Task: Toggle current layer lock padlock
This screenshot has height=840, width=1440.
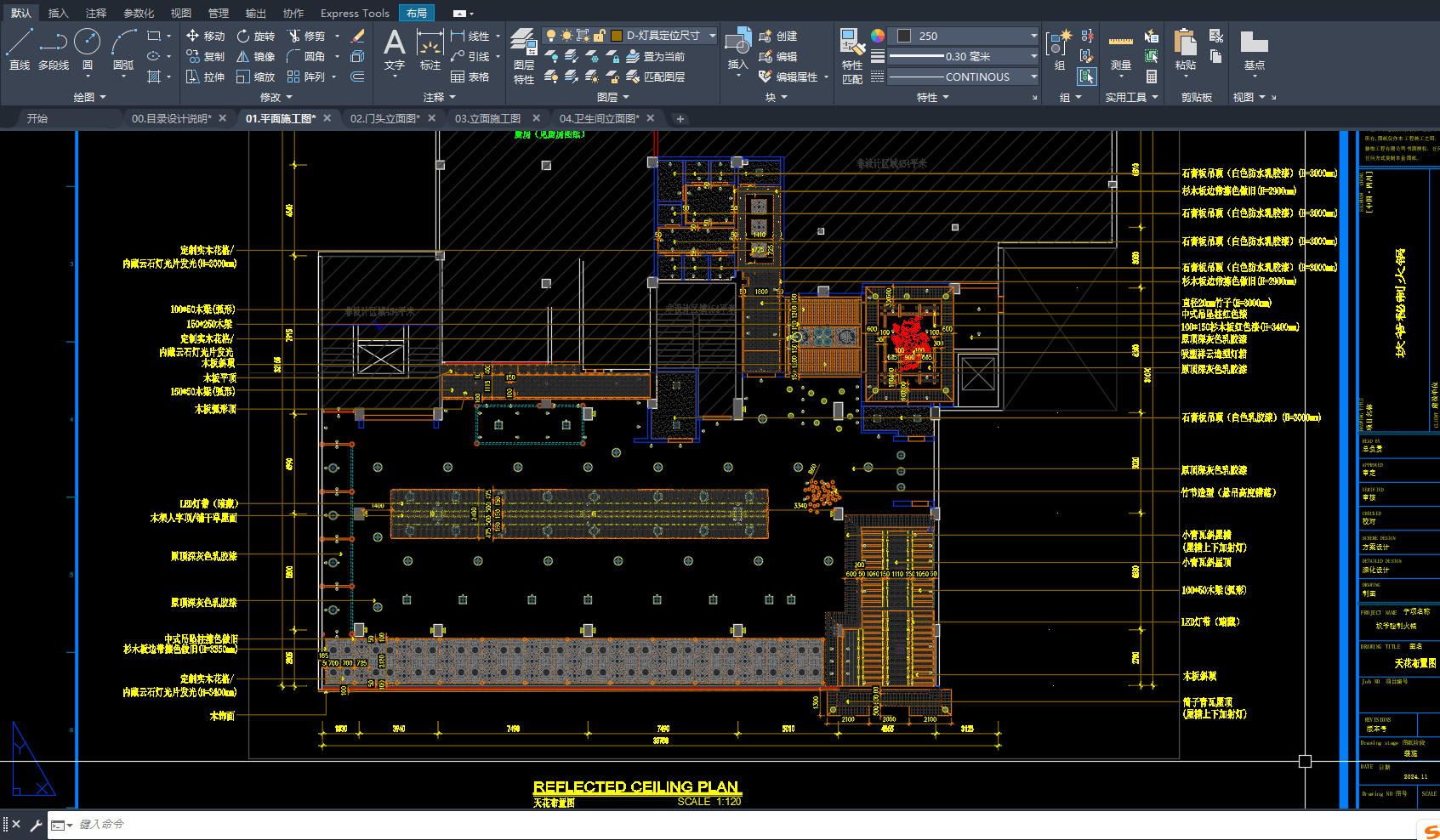Action: tap(599, 35)
